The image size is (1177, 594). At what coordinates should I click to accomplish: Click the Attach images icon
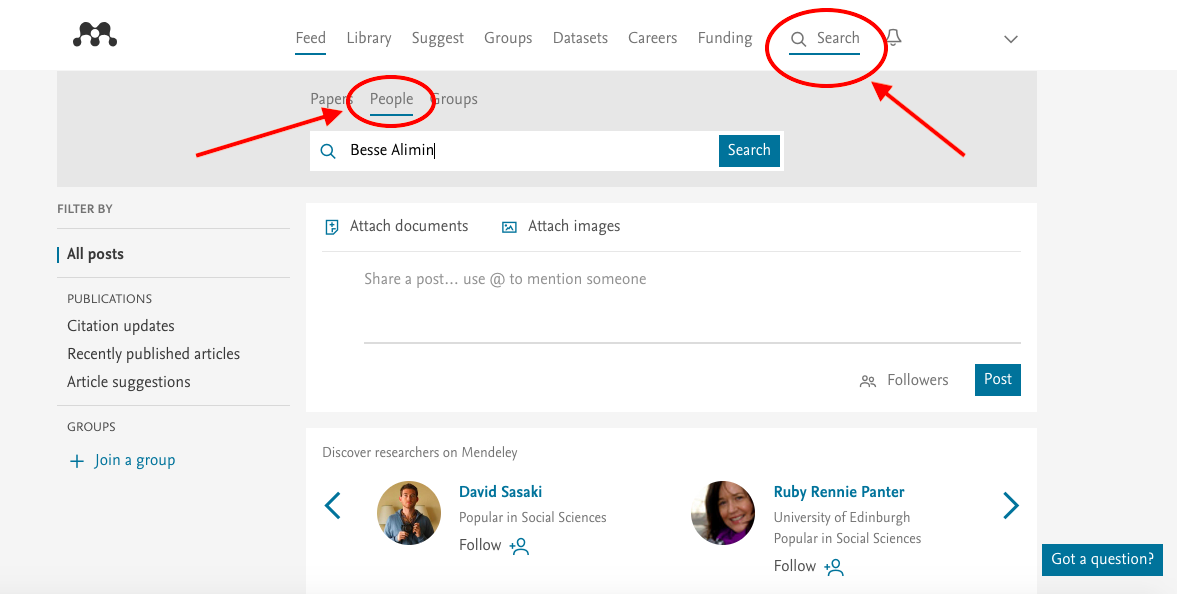coord(509,227)
